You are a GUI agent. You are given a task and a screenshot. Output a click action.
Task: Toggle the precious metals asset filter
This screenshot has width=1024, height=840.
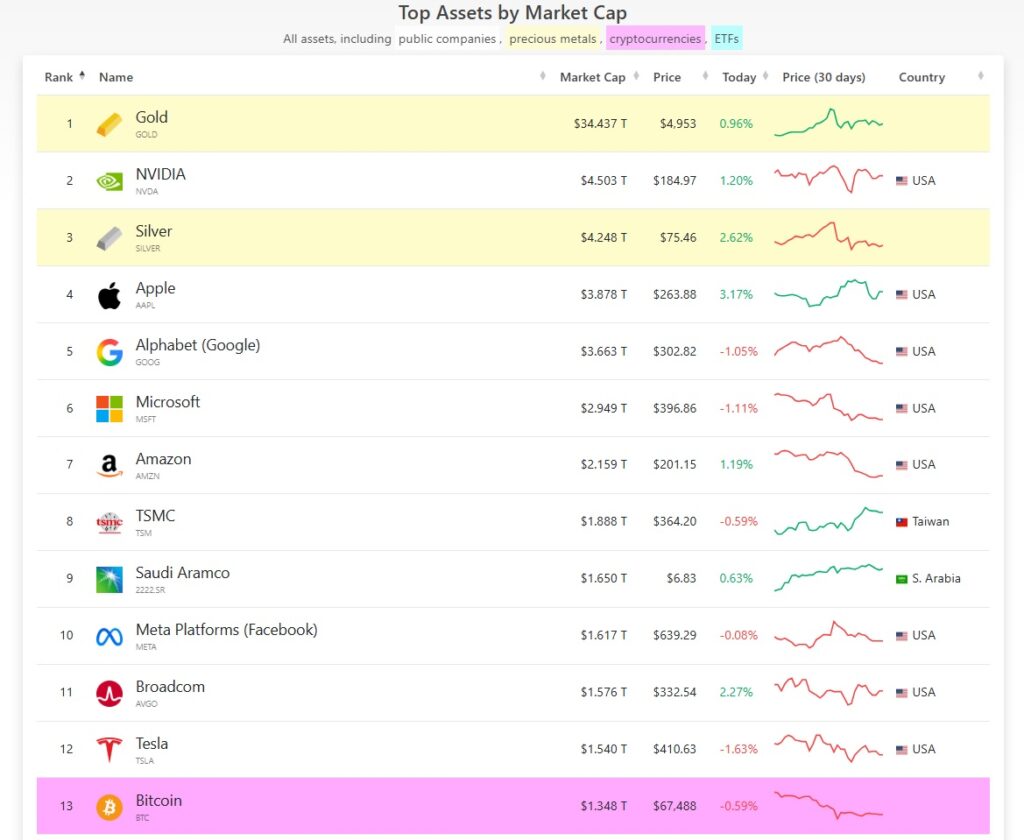coord(552,38)
